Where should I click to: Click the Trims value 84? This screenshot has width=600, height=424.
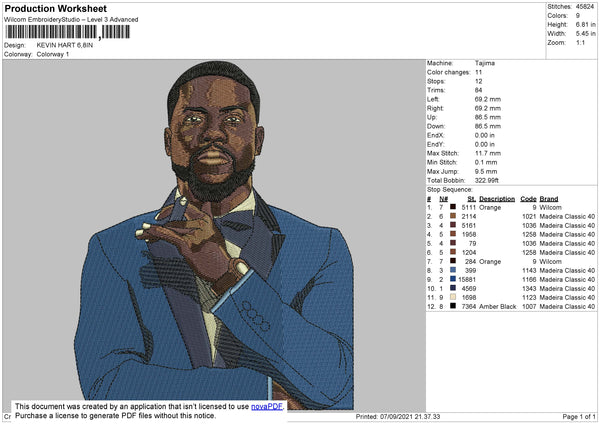[x=478, y=90]
